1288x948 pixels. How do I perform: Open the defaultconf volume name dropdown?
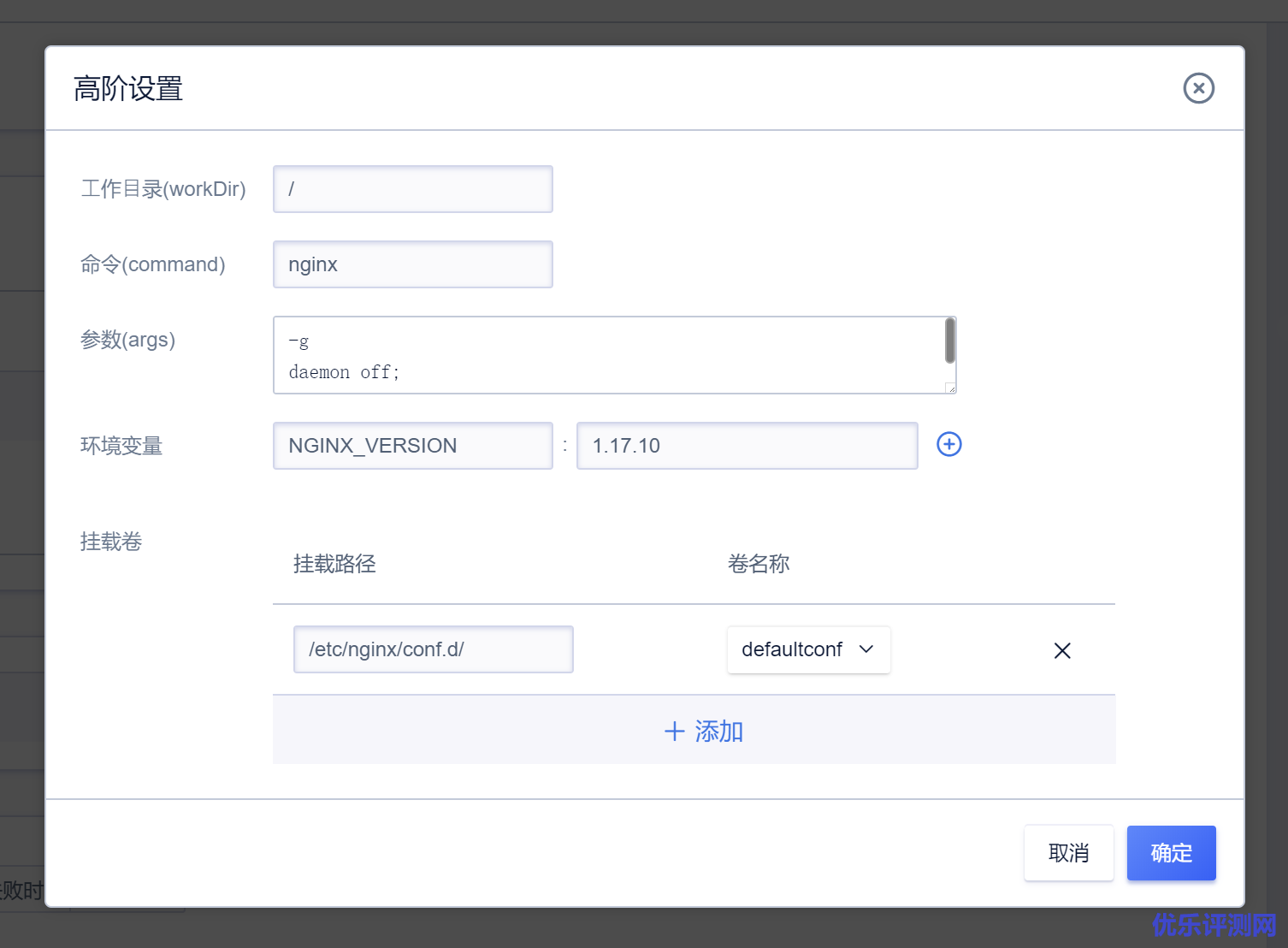(808, 649)
